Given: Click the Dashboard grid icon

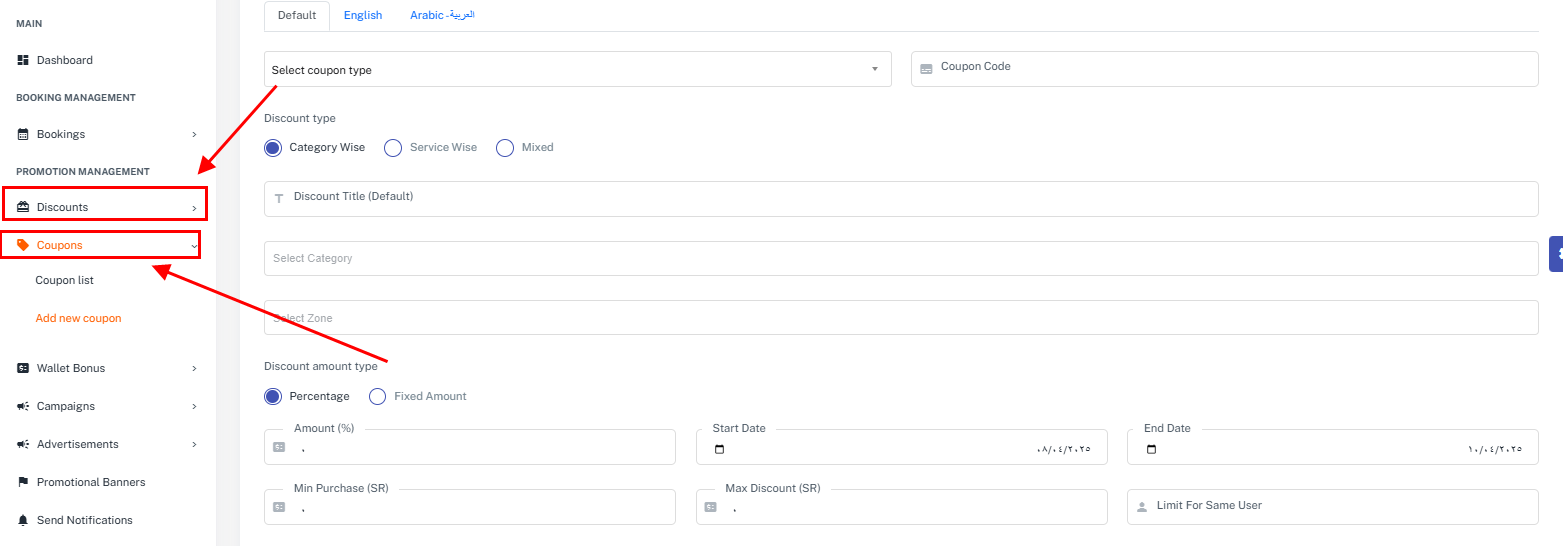Looking at the screenshot, I should click(x=23, y=60).
